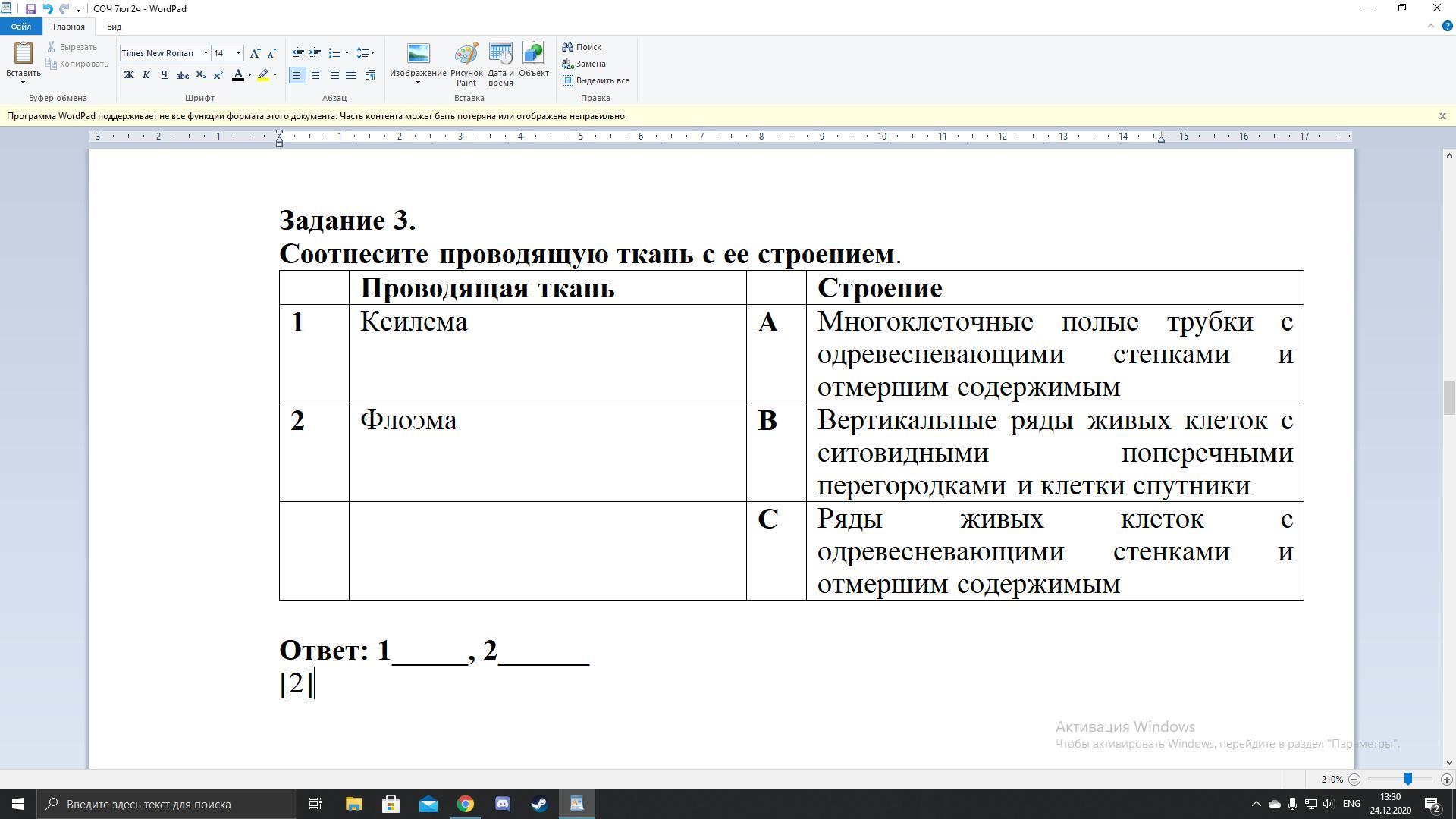Open highlight color palette arrow
The width and height of the screenshot is (1456, 819).
(275, 75)
